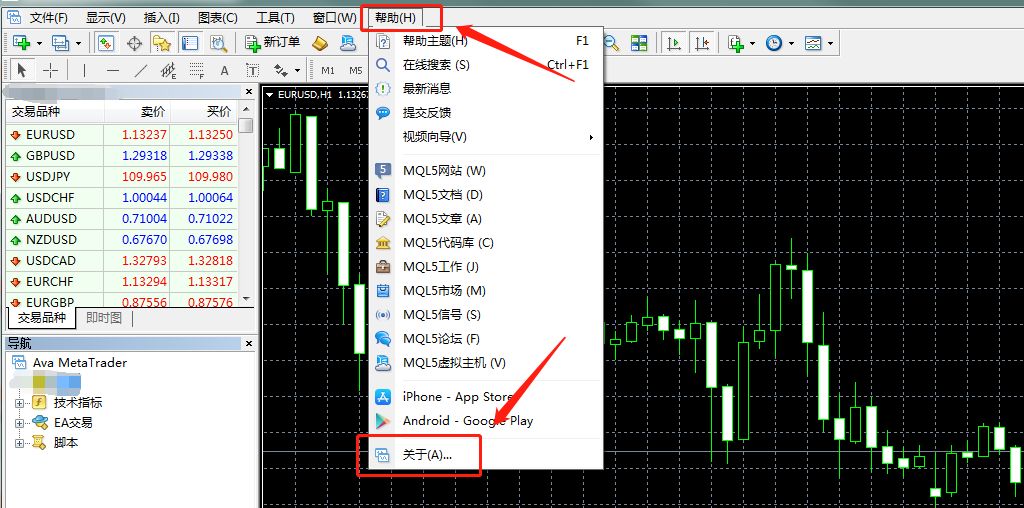Select the Trendline drawing tool

coord(140,70)
